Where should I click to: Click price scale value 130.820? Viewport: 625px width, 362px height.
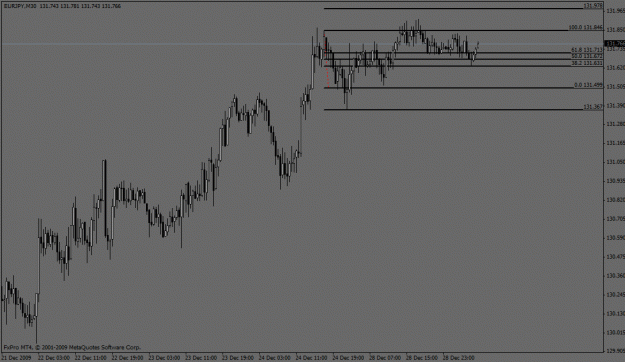coord(615,200)
